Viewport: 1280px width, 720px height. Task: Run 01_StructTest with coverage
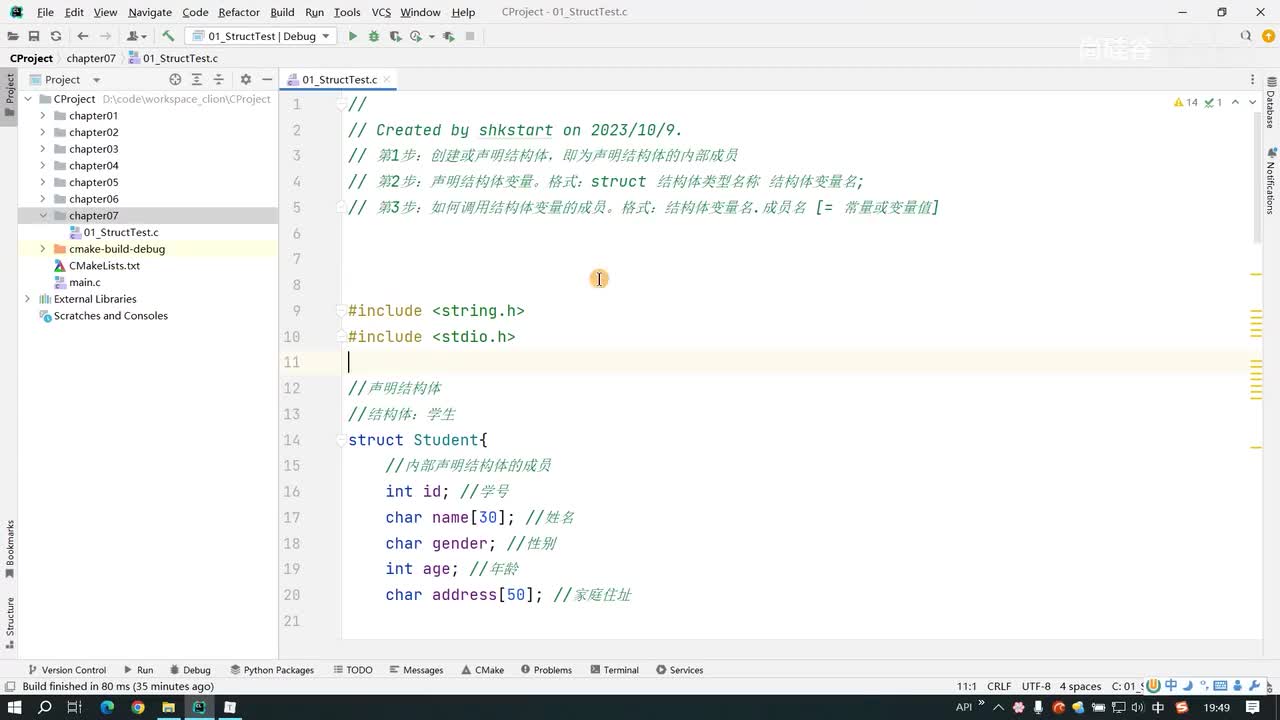coord(395,36)
